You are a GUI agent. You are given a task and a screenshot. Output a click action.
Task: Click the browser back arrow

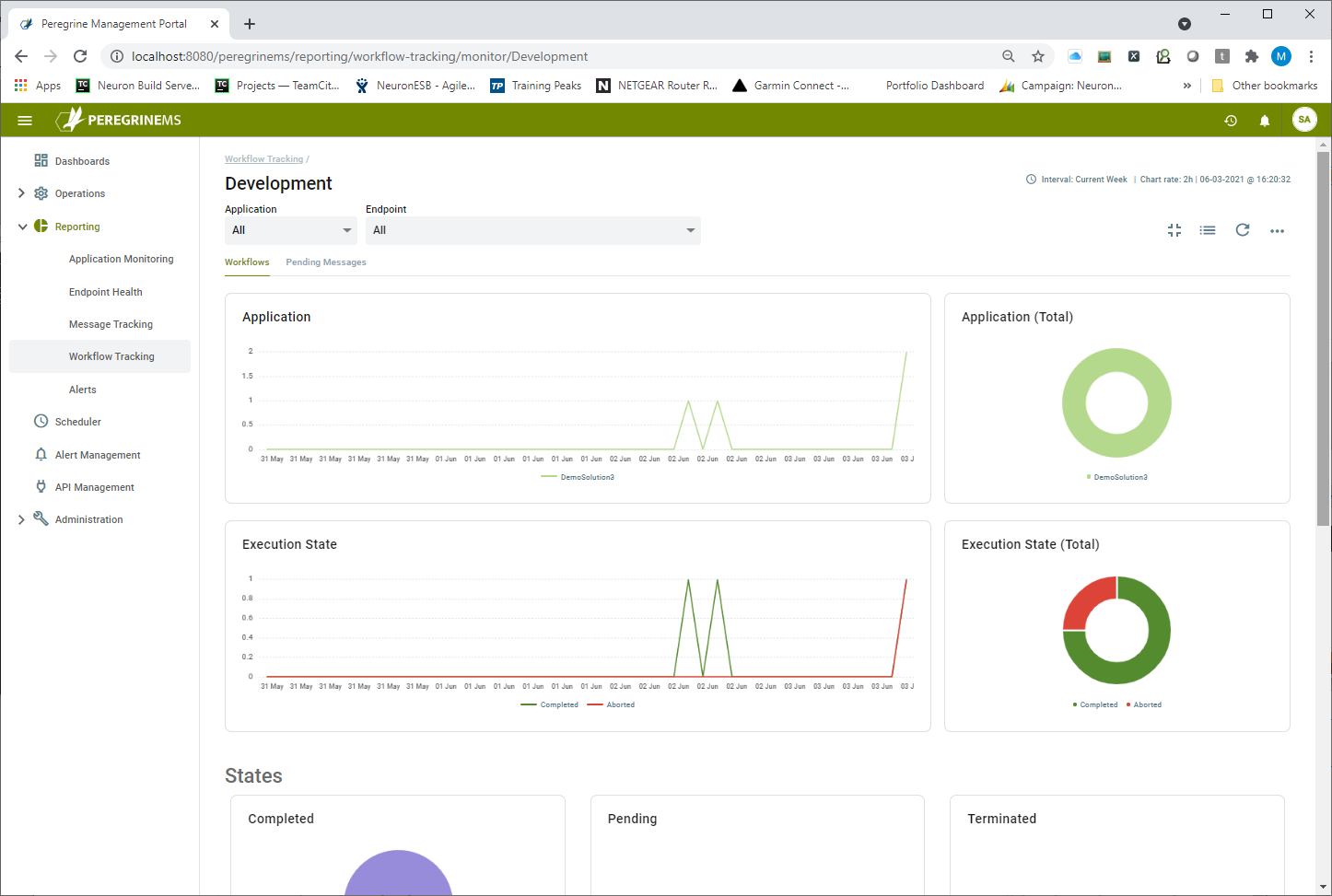click(21, 56)
